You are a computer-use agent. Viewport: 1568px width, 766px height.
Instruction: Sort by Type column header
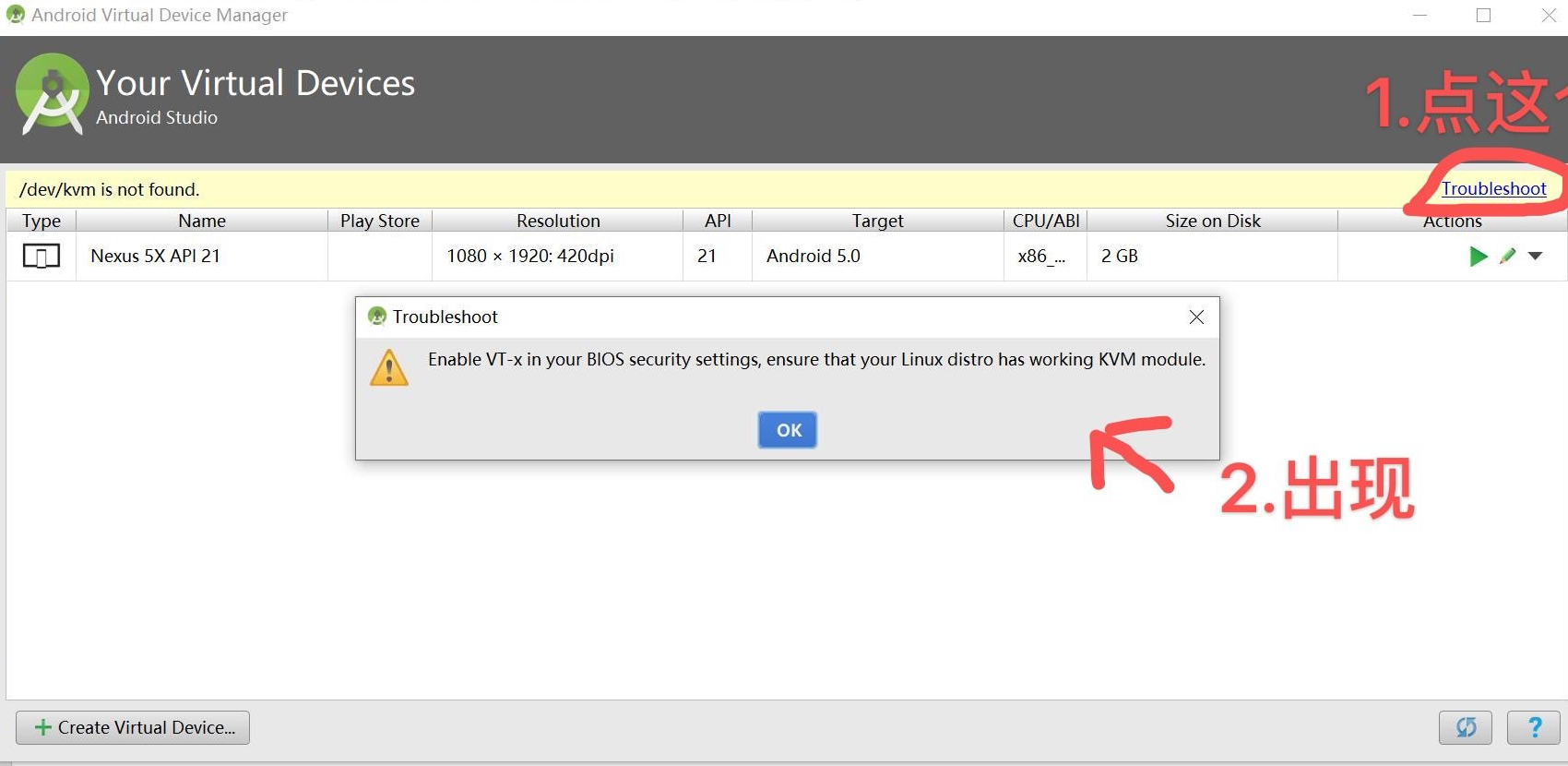[42, 221]
